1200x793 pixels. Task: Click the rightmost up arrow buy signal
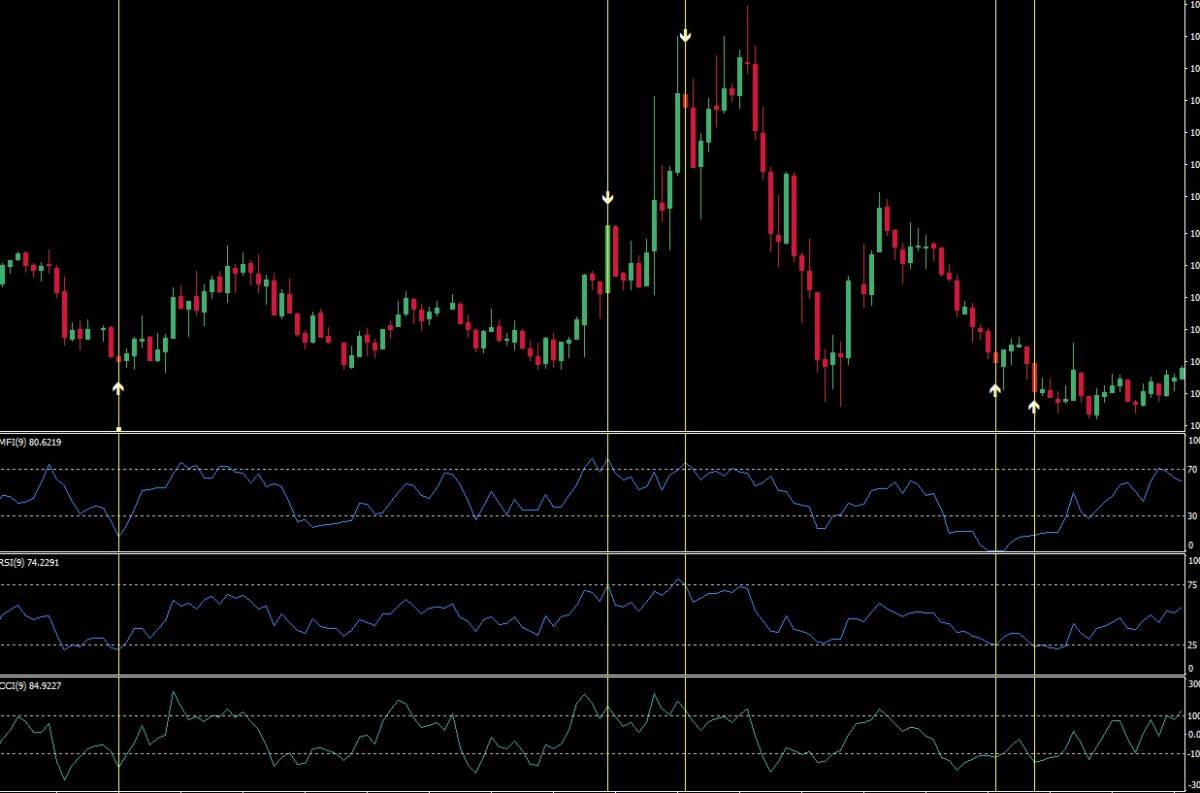[1034, 406]
